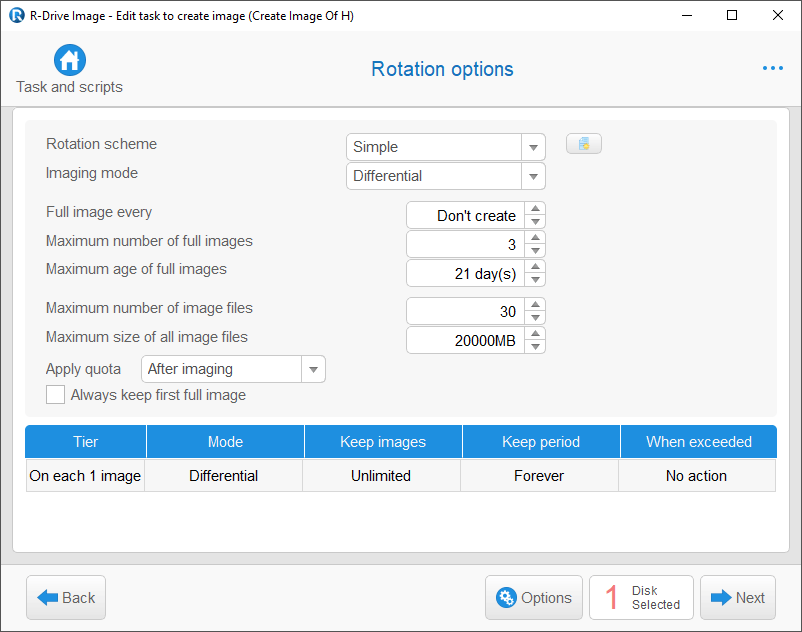
Task: Click the Keep images column header
Action: point(383,442)
